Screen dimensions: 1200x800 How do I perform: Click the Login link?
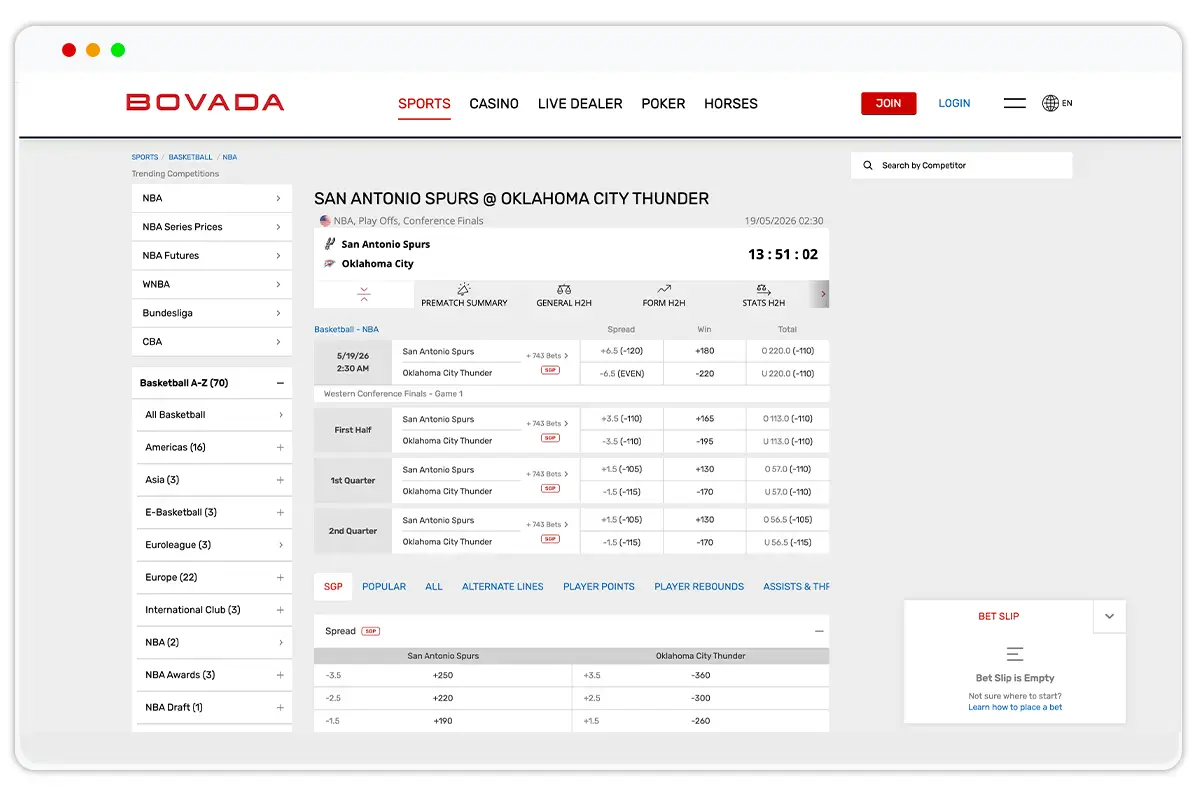(954, 103)
